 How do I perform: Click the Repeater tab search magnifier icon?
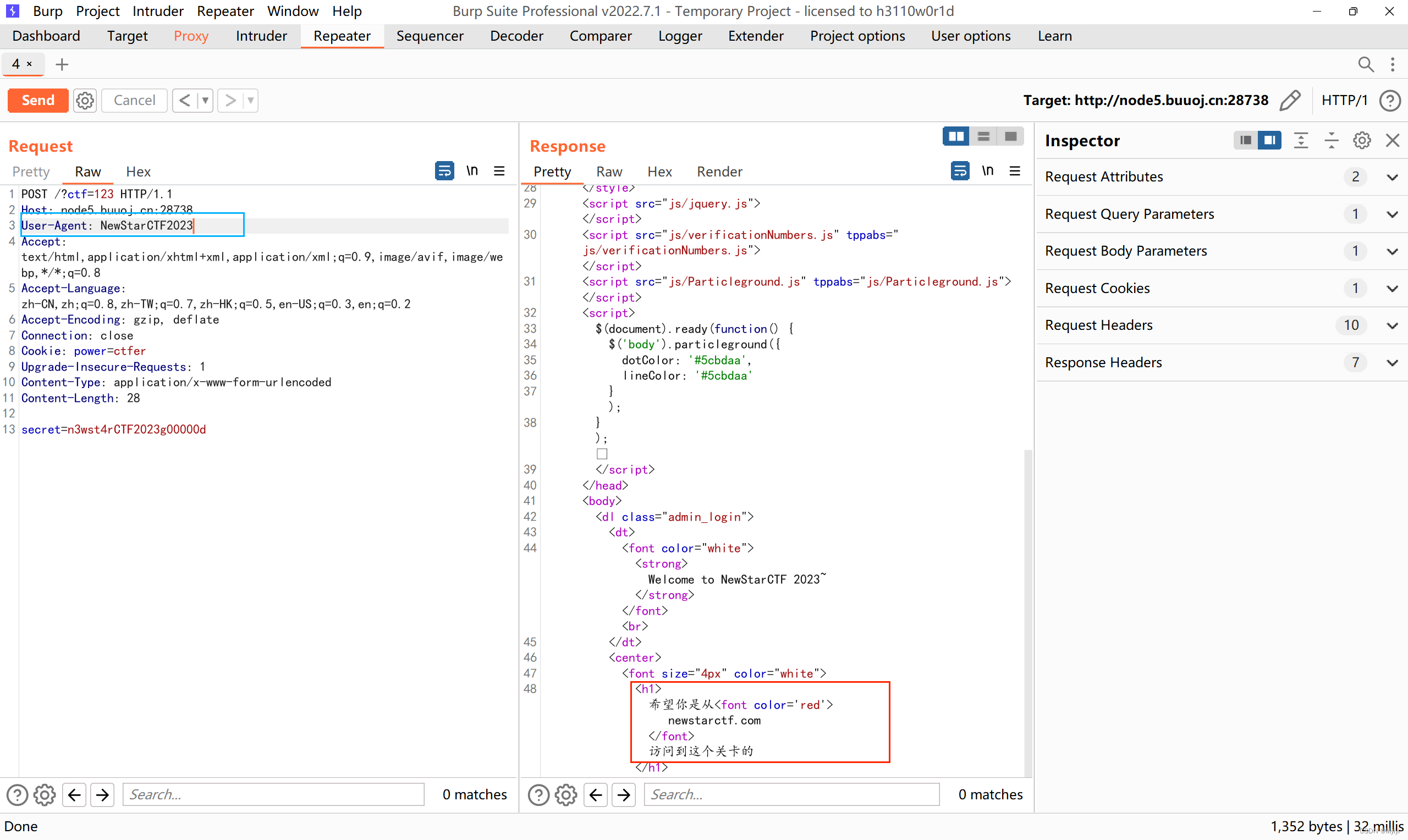coord(1366,64)
